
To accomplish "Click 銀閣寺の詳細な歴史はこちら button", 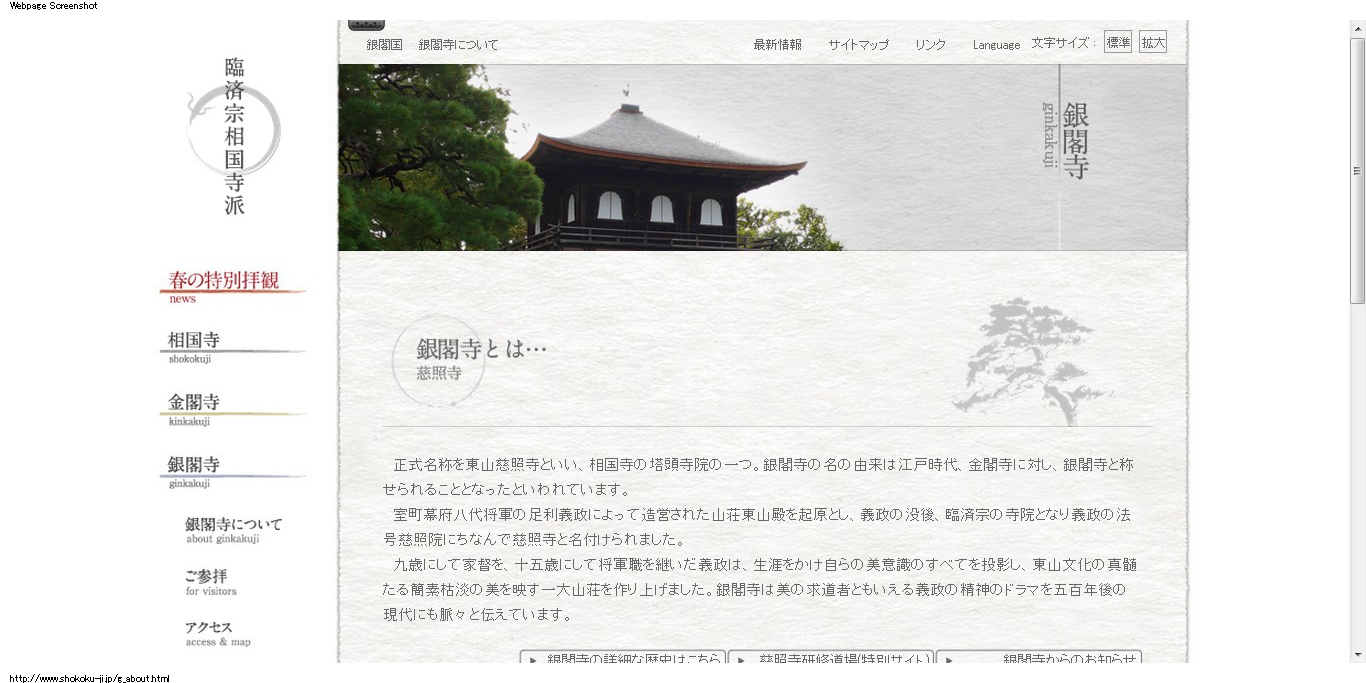I will 622,657.
